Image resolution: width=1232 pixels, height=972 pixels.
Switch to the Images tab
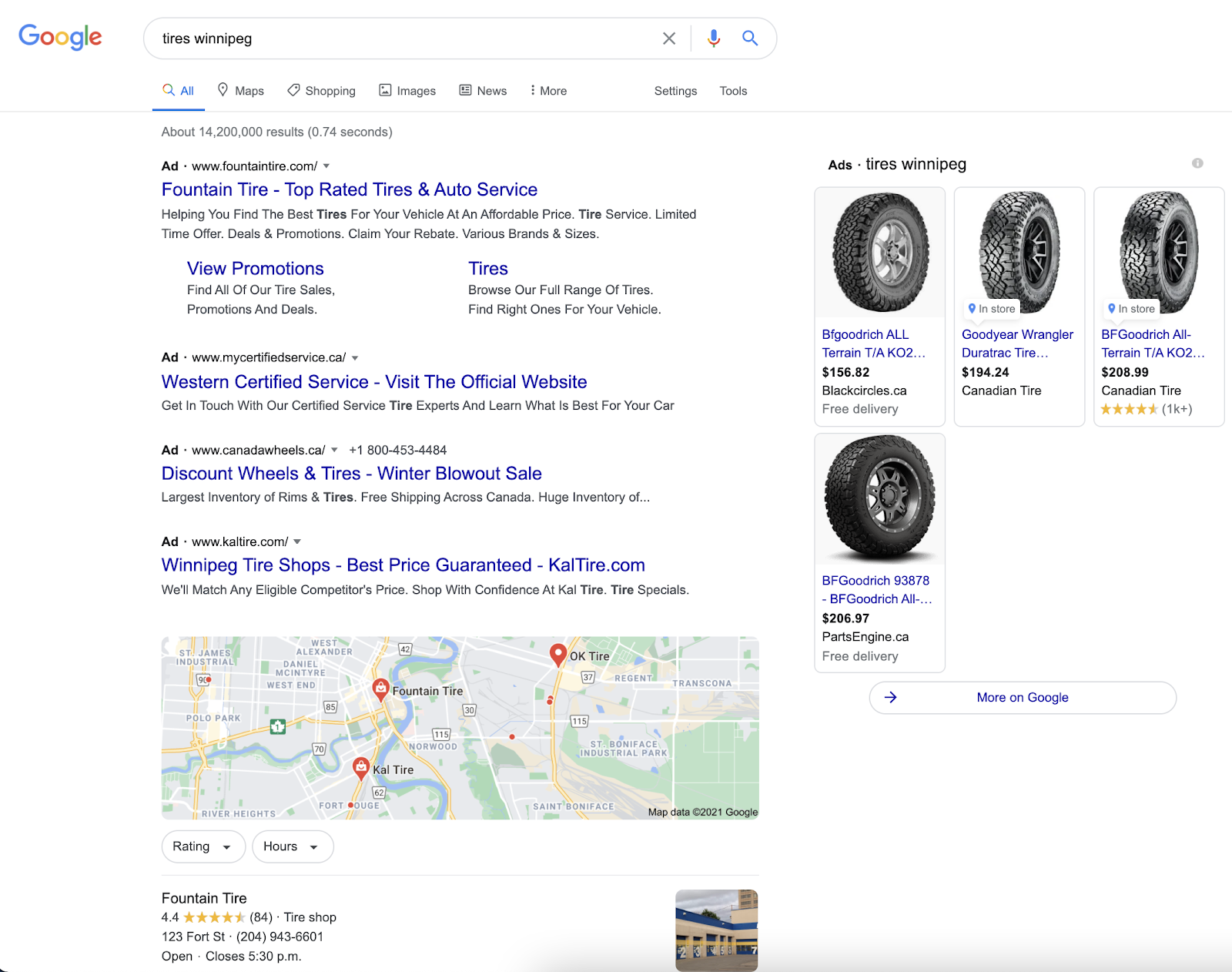coord(407,91)
